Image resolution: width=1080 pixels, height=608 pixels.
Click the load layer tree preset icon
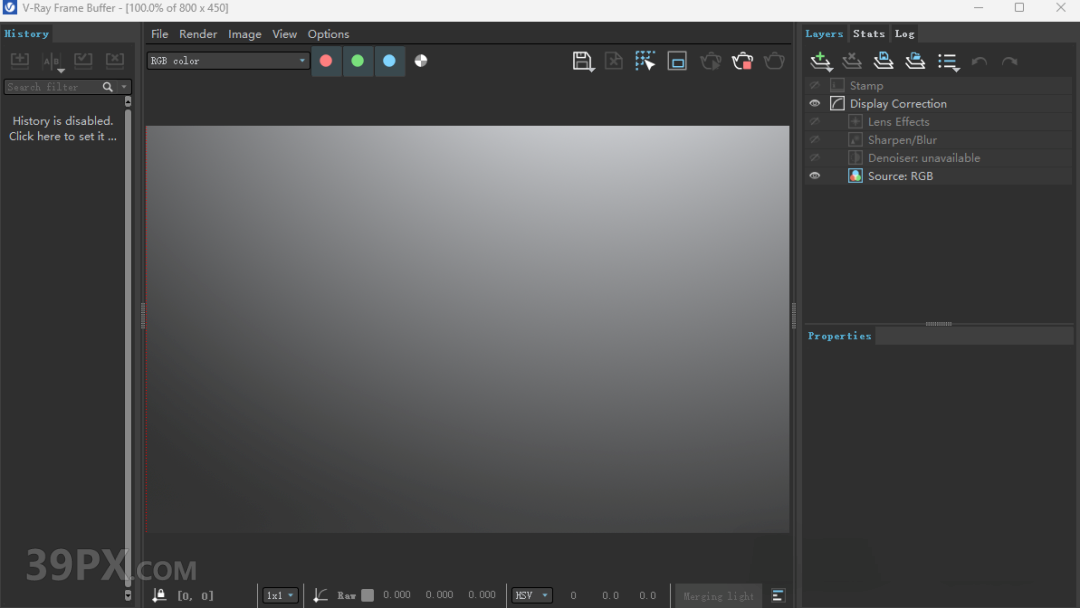point(915,62)
